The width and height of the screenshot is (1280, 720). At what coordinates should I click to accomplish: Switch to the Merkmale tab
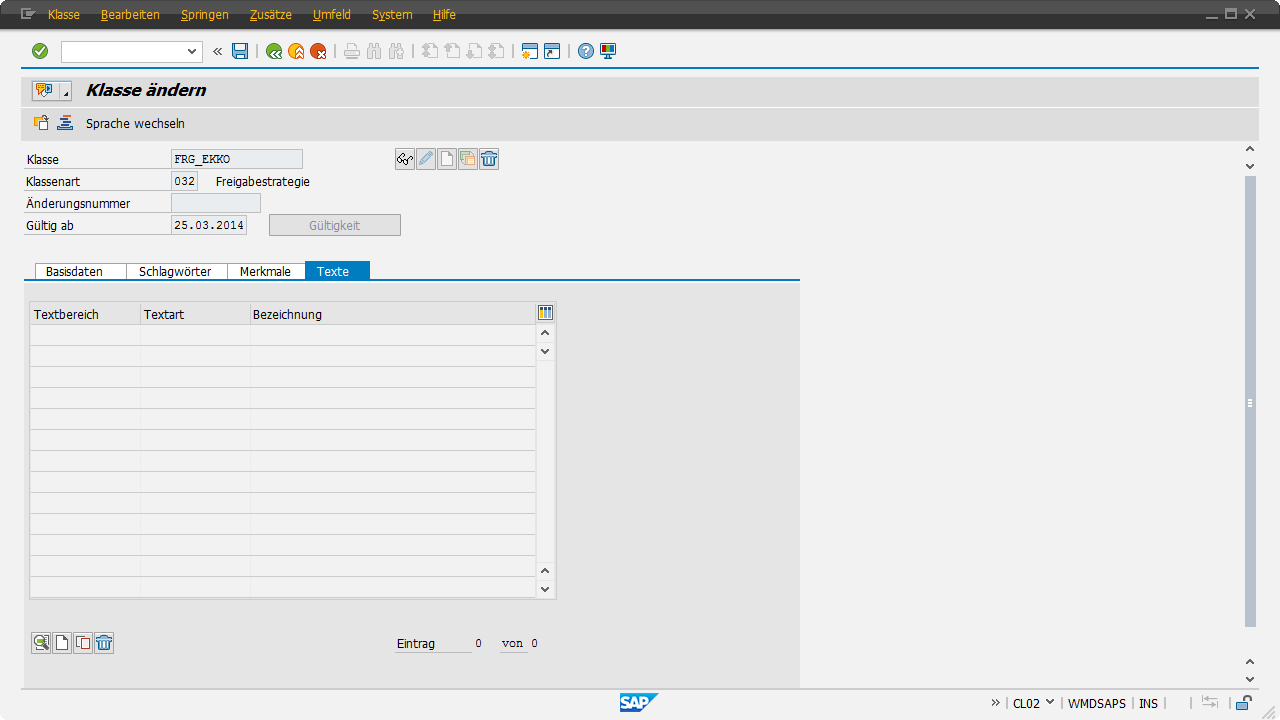(x=265, y=271)
